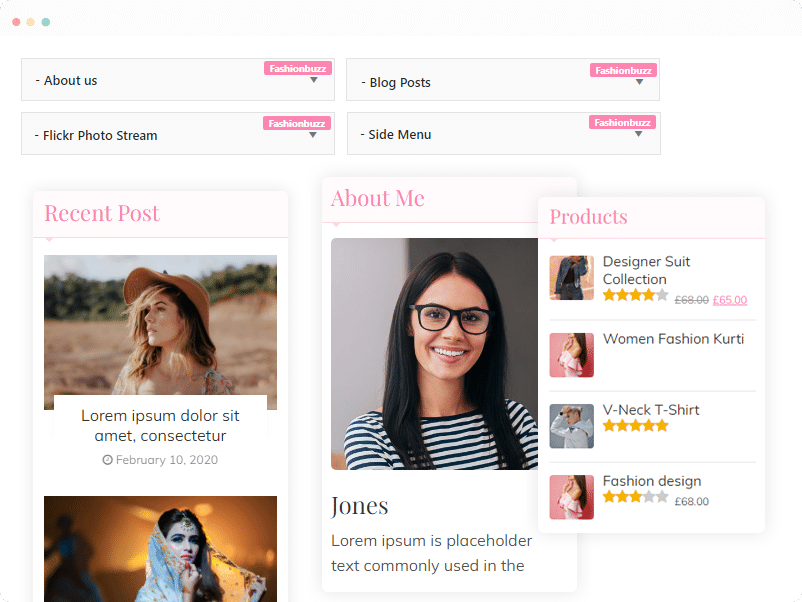Expand the Blog Posts widget dropdown arrow
802x602 pixels.
click(639, 82)
